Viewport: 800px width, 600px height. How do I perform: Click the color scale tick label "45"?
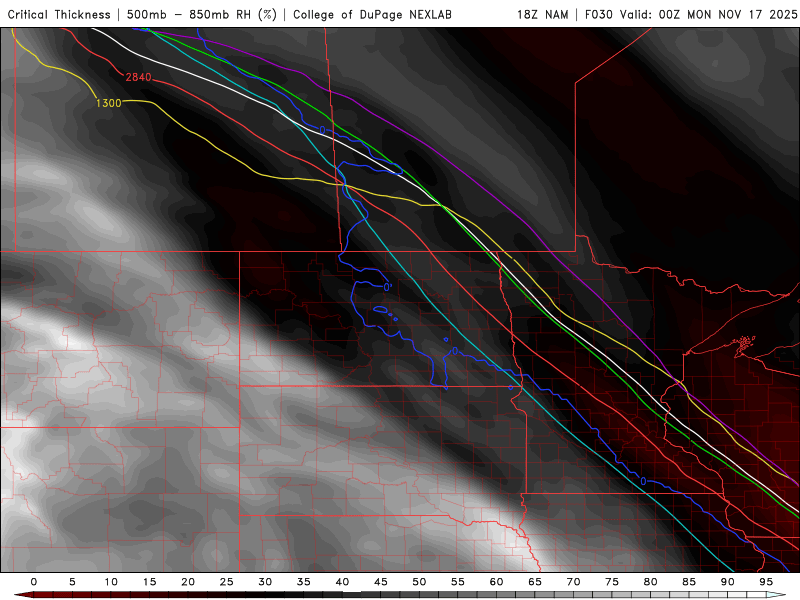pyautogui.click(x=381, y=582)
